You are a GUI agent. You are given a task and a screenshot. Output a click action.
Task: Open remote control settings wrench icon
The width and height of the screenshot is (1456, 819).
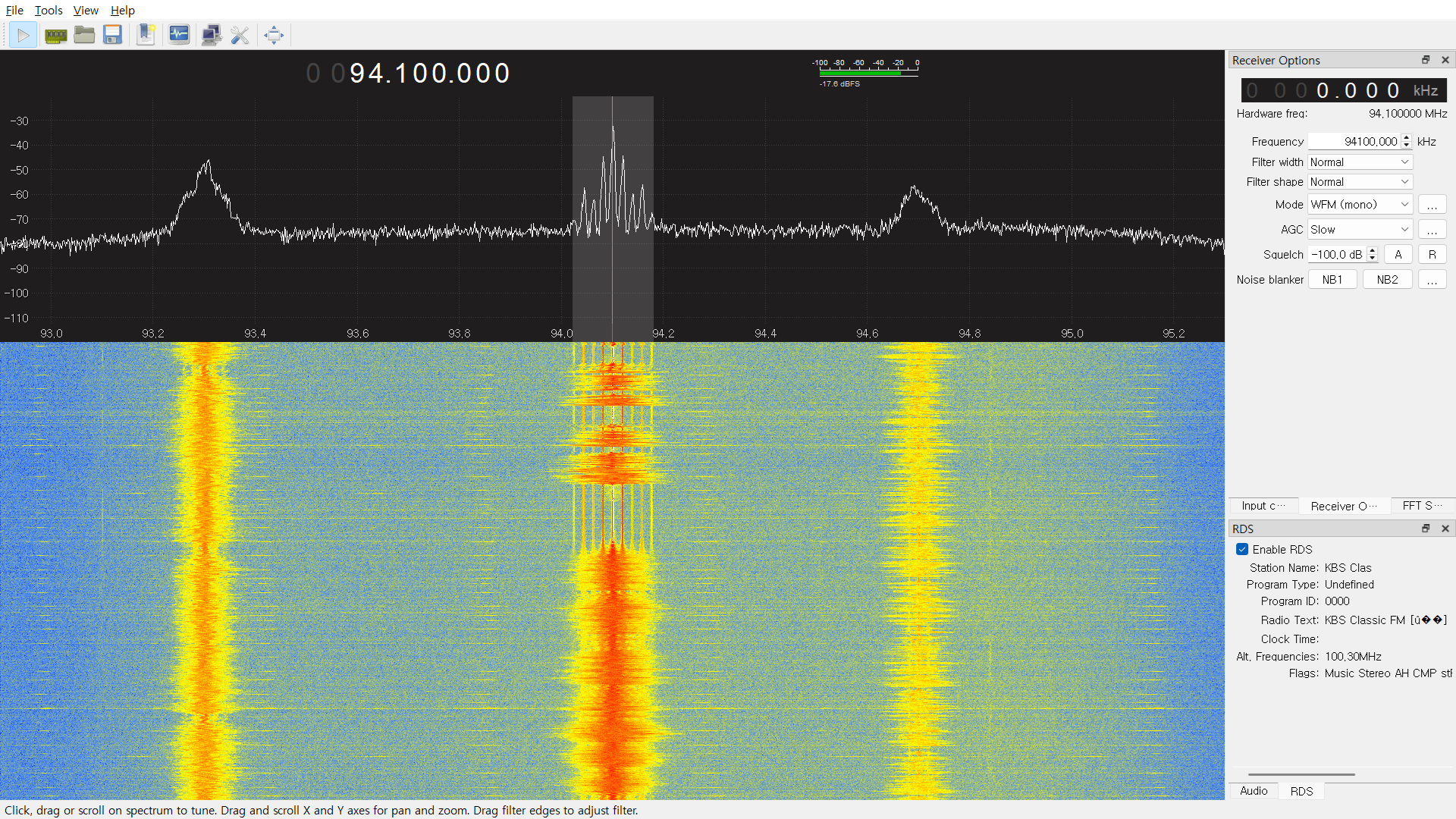(x=240, y=35)
